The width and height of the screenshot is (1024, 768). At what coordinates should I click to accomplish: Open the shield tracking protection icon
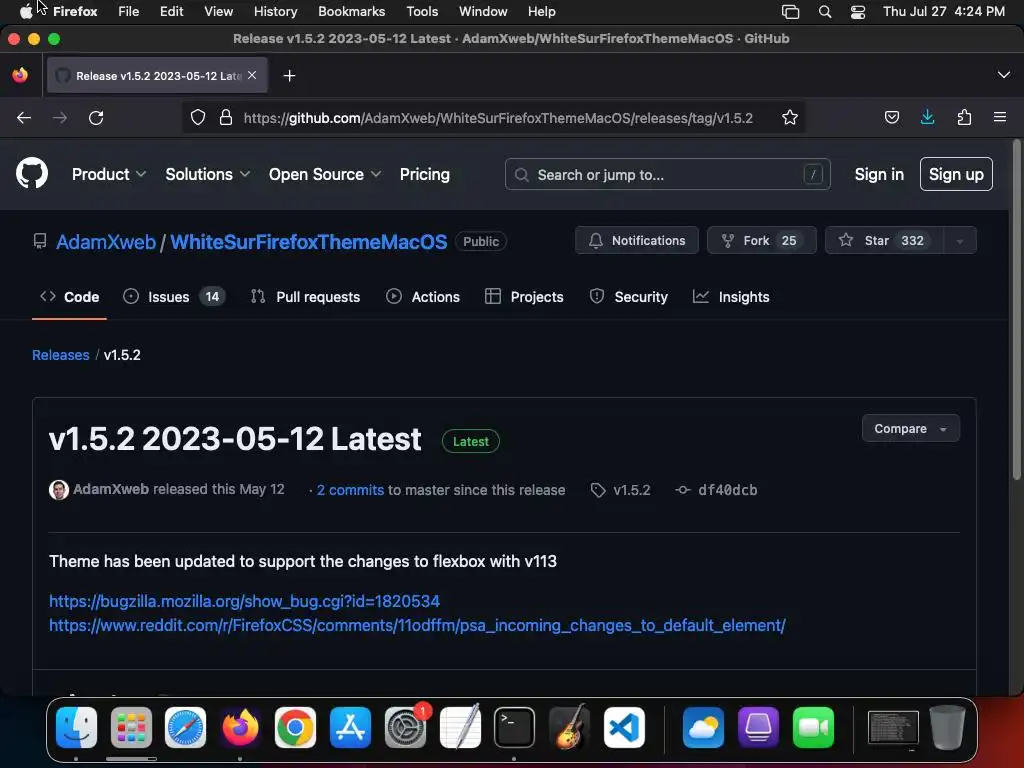[x=198, y=118]
